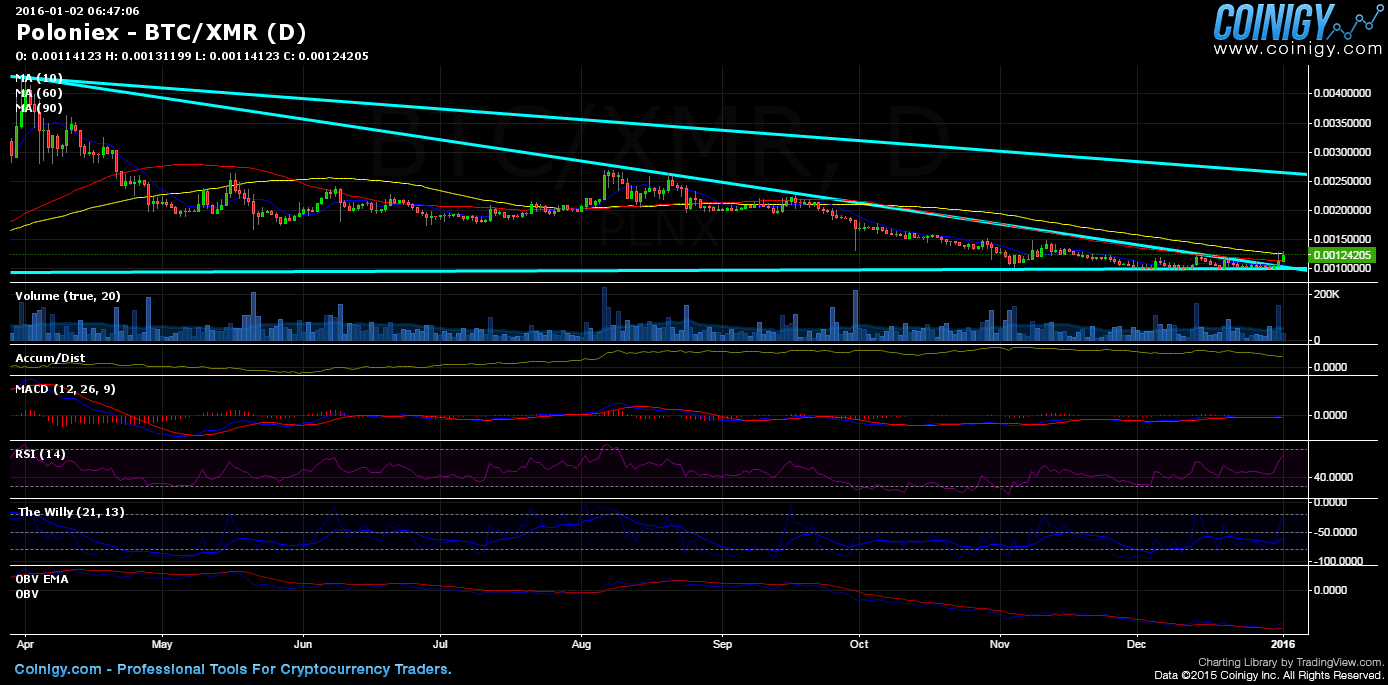Select the Poloniex - BTC/XMR (D) chart title
This screenshot has height=685, width=1388.
point(162,33)
